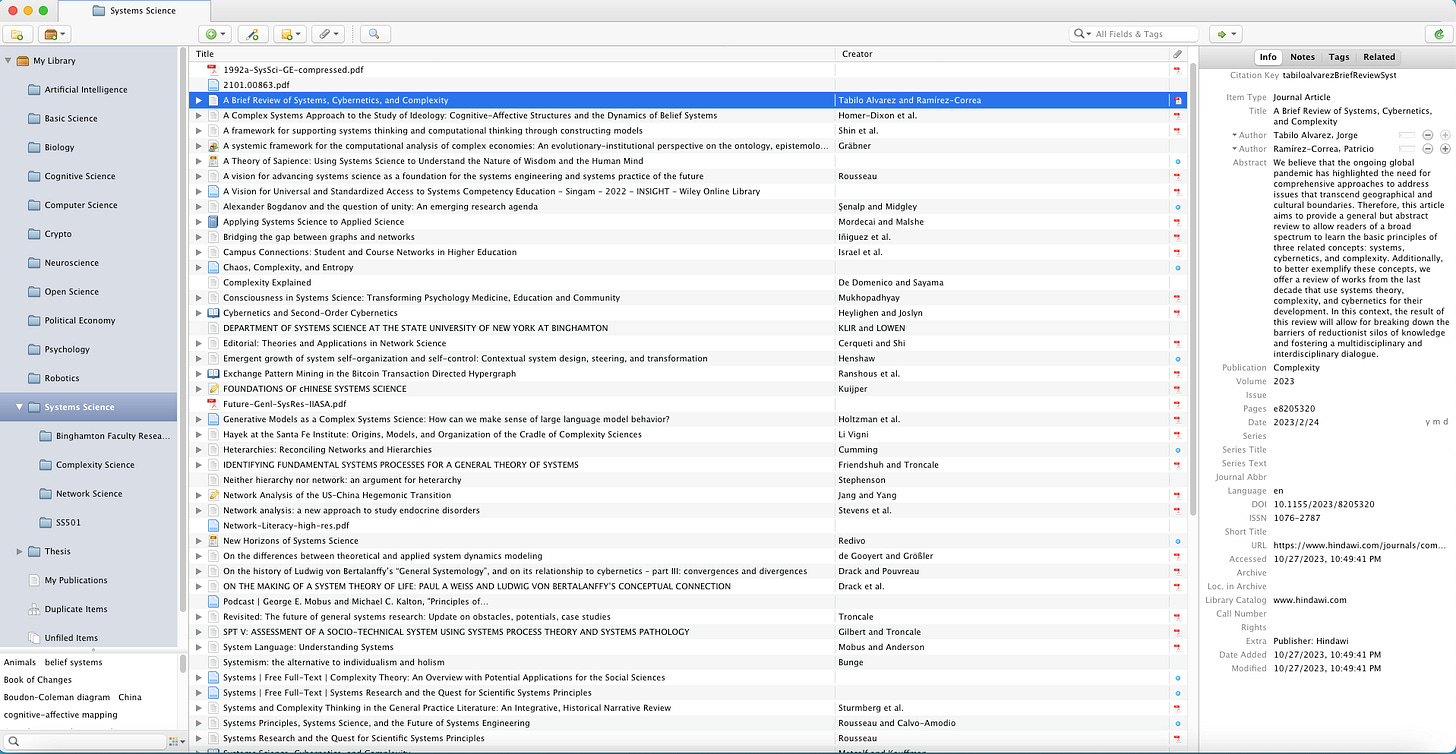Screen dimensions: 1456x754
Task: Click the Duplicate Items icon
Action: point(35,609)
